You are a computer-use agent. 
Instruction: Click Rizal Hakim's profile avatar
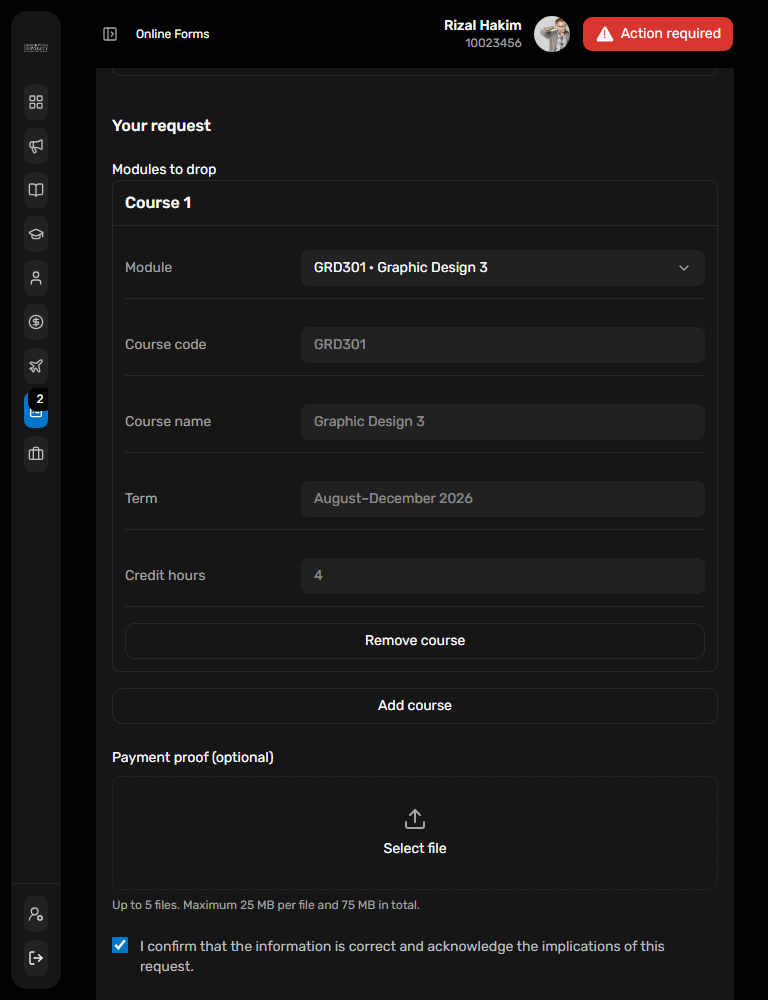tap(552, 34)
